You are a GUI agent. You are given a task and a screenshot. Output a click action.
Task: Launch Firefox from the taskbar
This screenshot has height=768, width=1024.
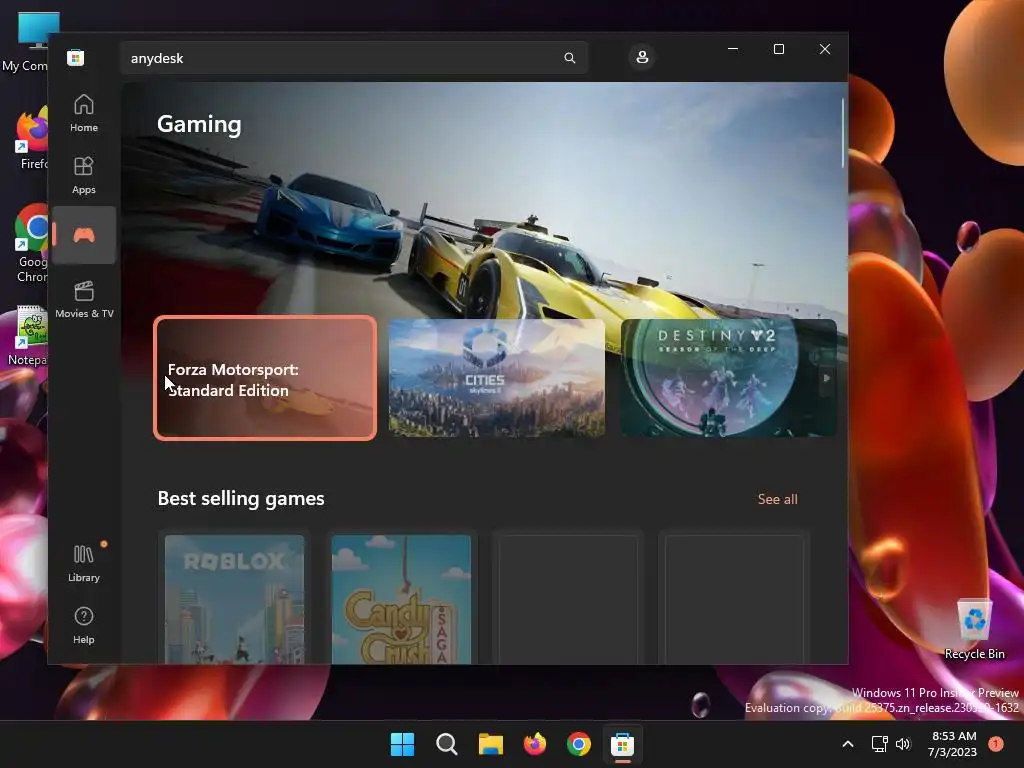pos(535,744)
